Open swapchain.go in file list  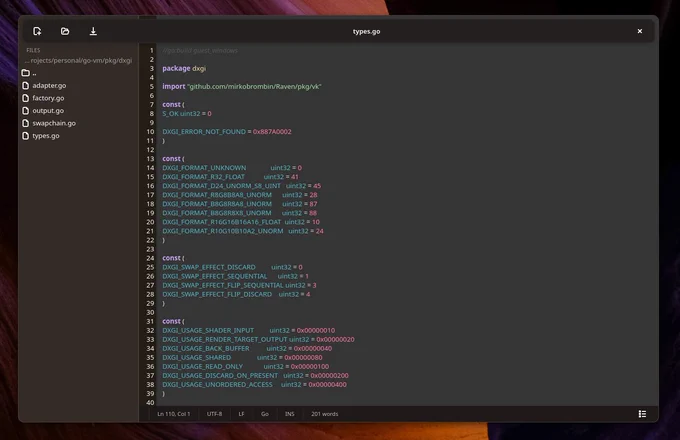[x=54, y=123]
